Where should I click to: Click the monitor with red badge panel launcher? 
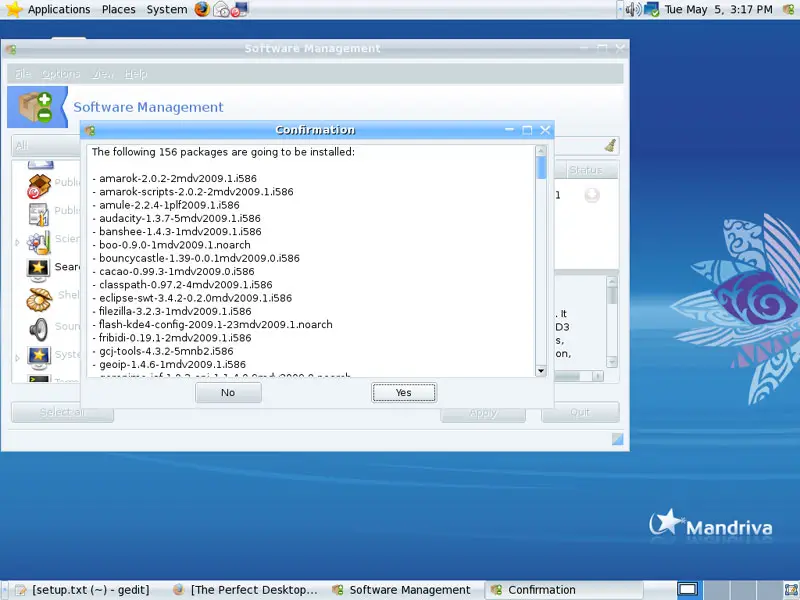click(x=239, y=9)
